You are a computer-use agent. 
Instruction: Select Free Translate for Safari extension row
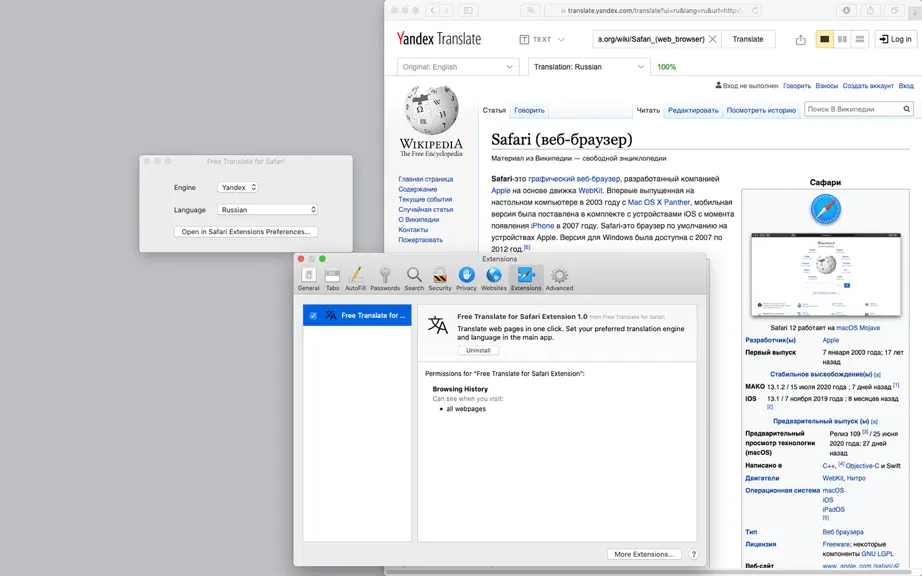357,316
